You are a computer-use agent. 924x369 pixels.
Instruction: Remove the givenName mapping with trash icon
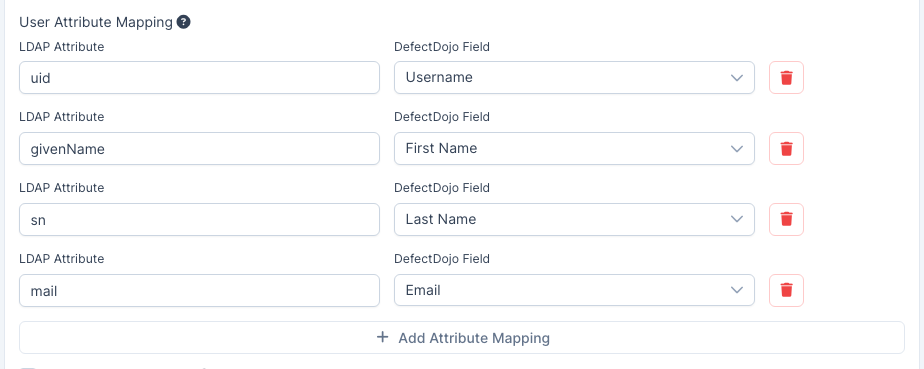[x=786, y=149]
